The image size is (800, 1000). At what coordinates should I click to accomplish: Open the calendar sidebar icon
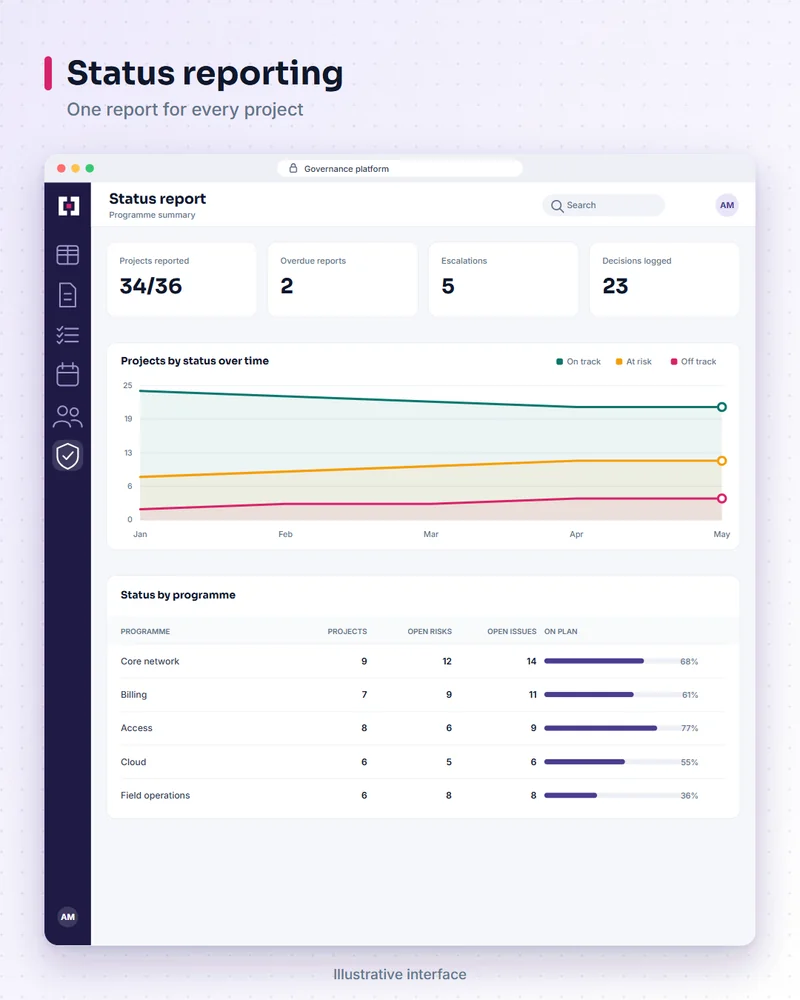68,374
